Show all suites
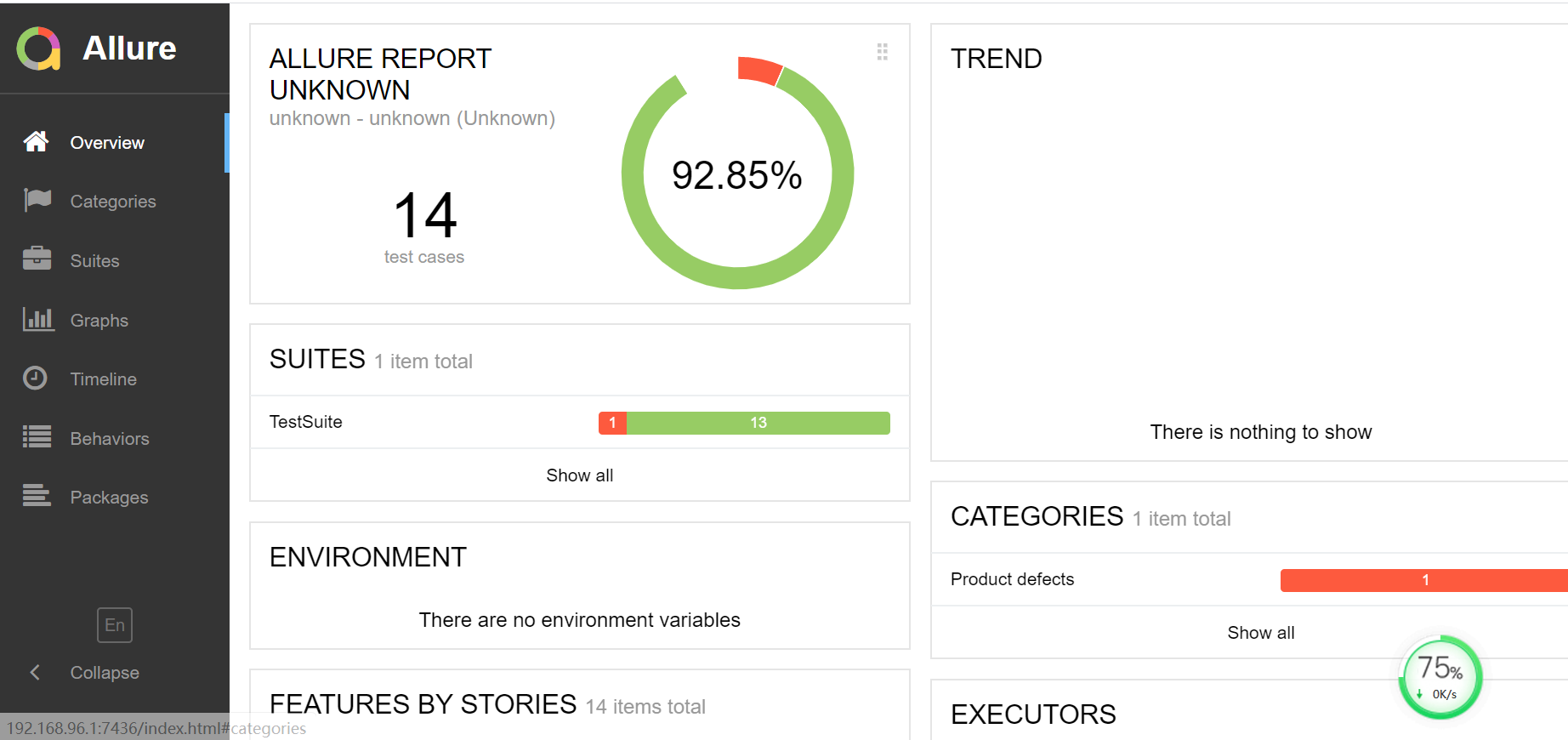1568x740 pixels. click(579, 475)
